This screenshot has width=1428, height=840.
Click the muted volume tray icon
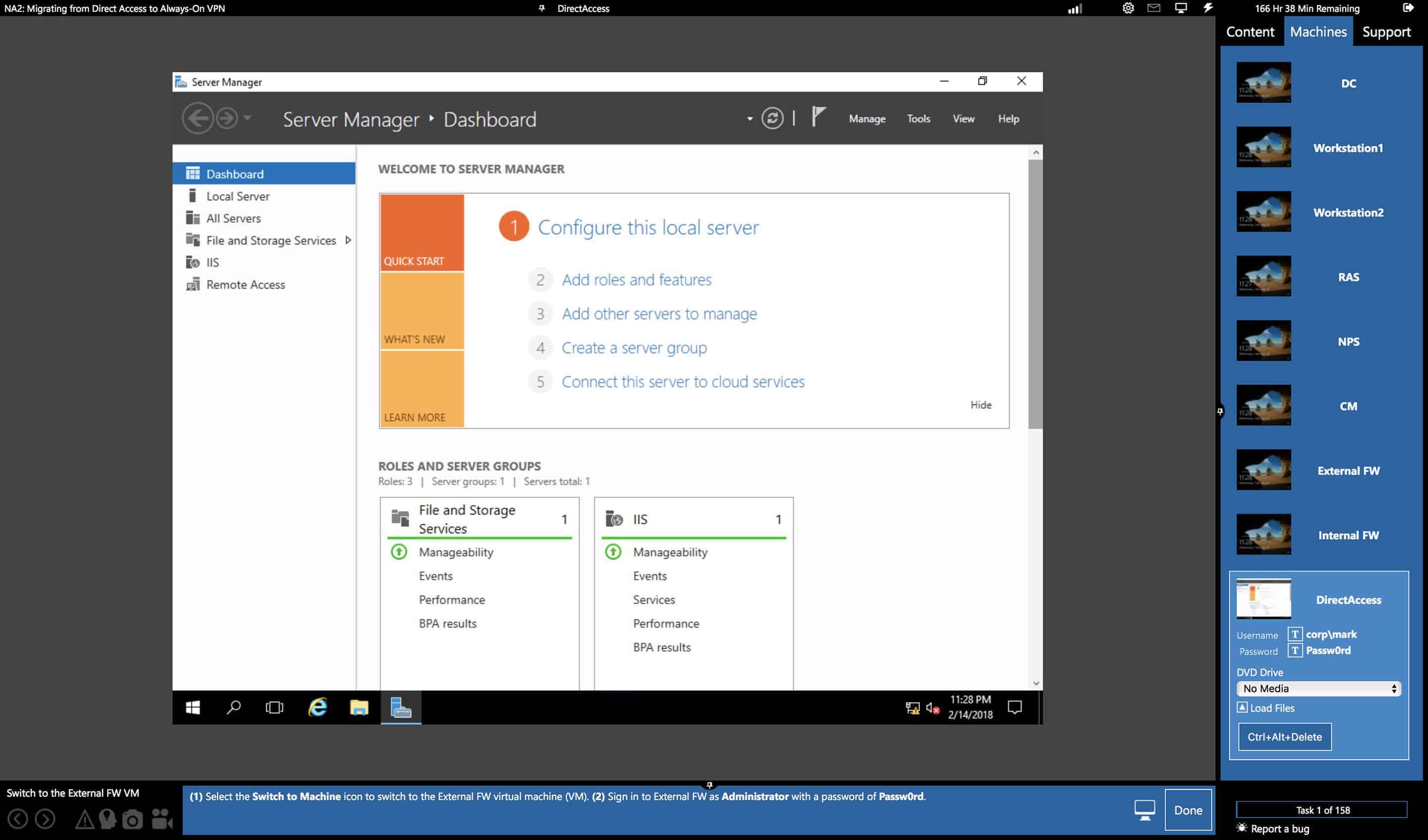(x=933, y=708)
